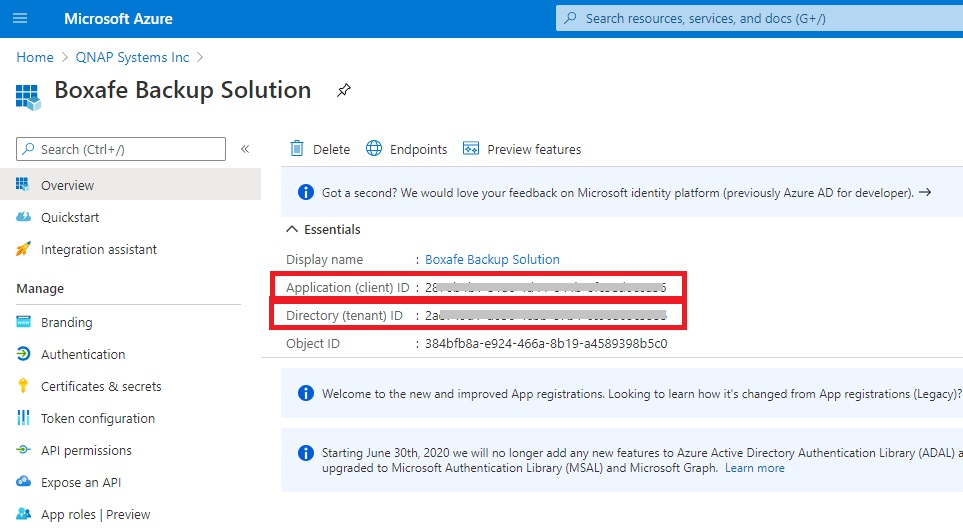This screenshot has height=532, width=963.
Task: Click the Expose an API cloud icon
Action: coord(23,481)
